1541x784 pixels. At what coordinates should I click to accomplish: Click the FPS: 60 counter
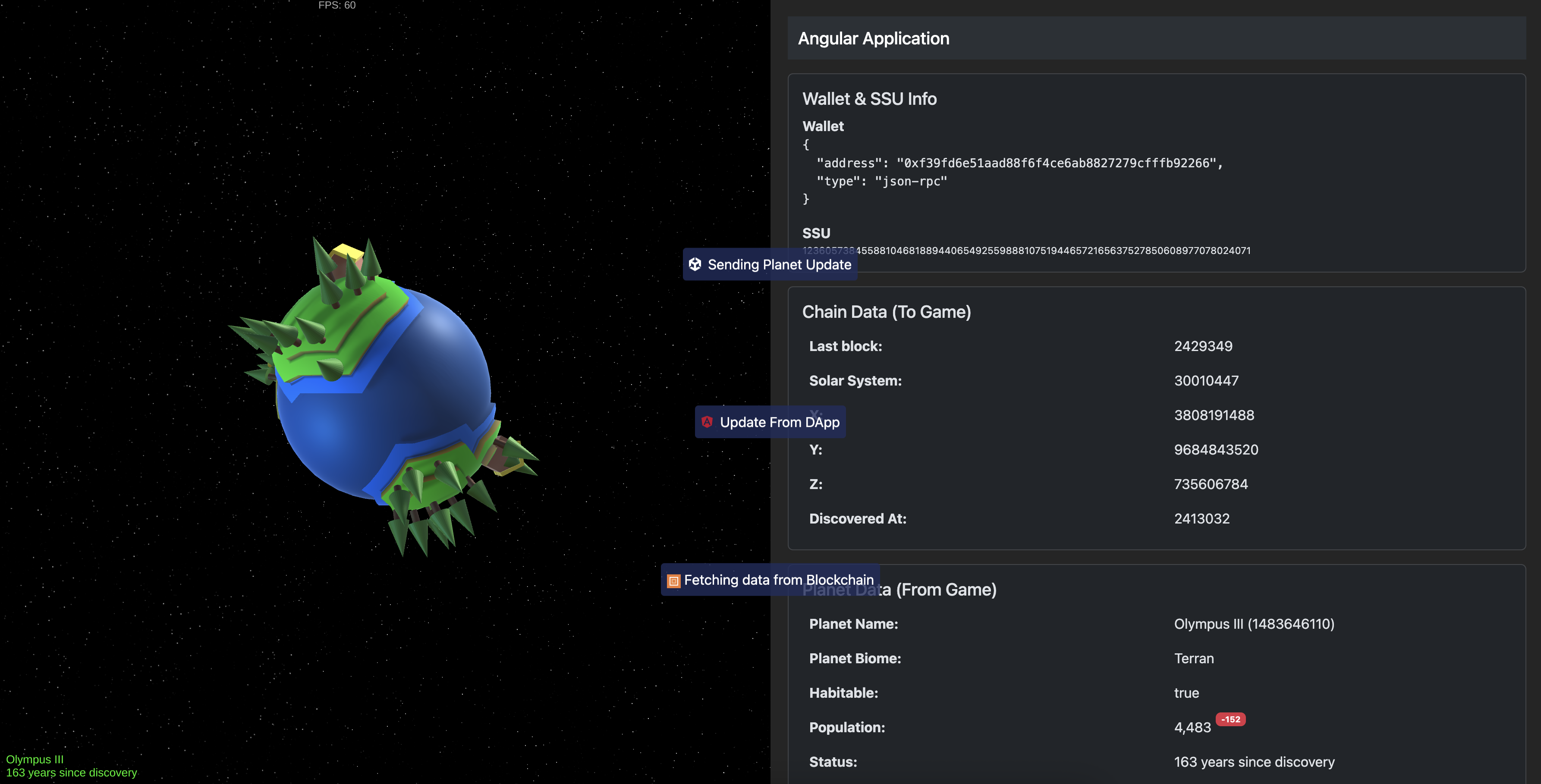(337, 5)
